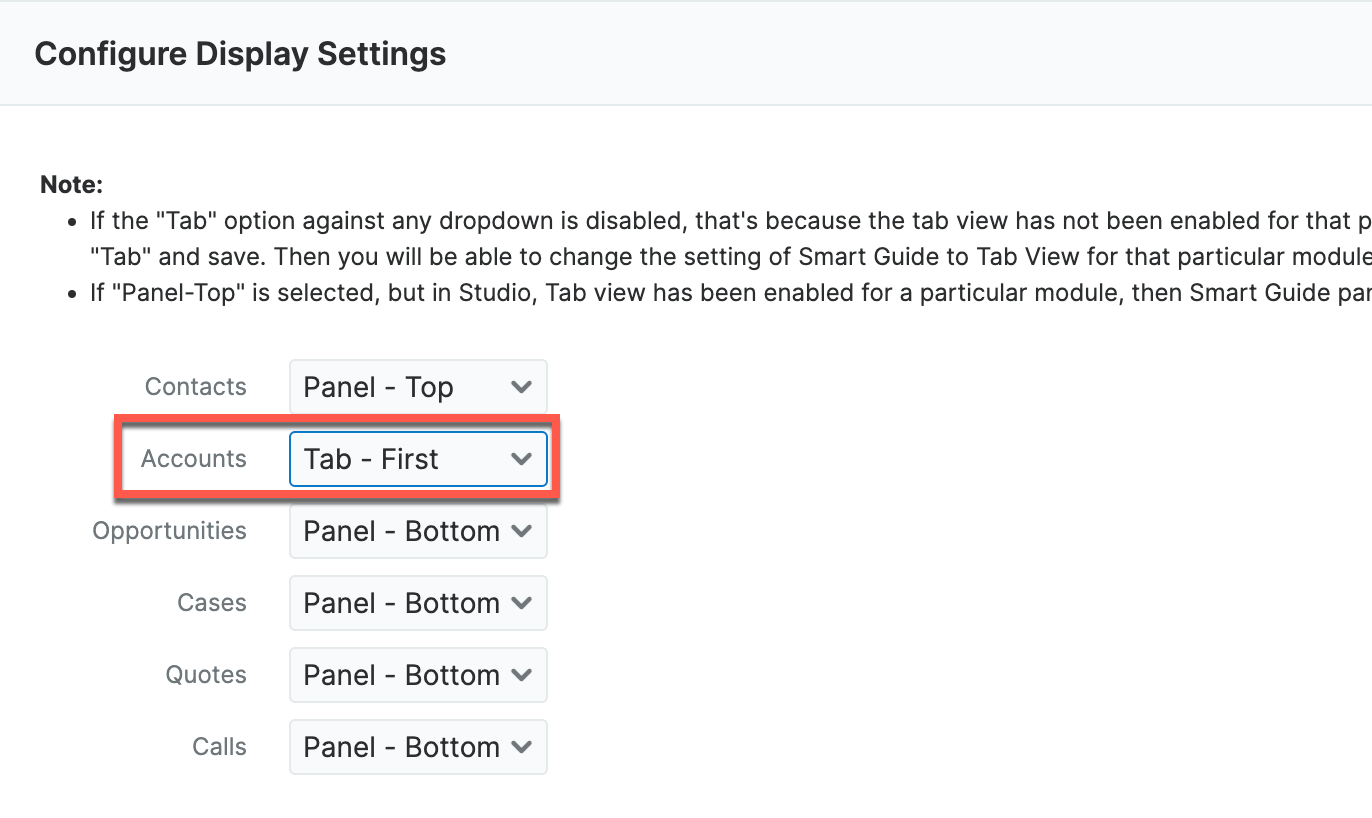
Task: Click the Calls field label
Action: coord(219,747)
